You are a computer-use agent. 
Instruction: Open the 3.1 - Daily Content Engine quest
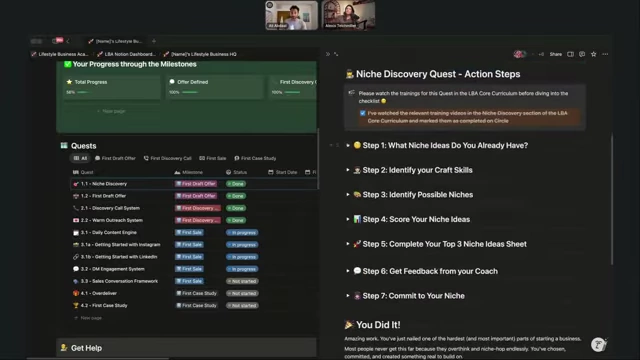pos(109,233)
